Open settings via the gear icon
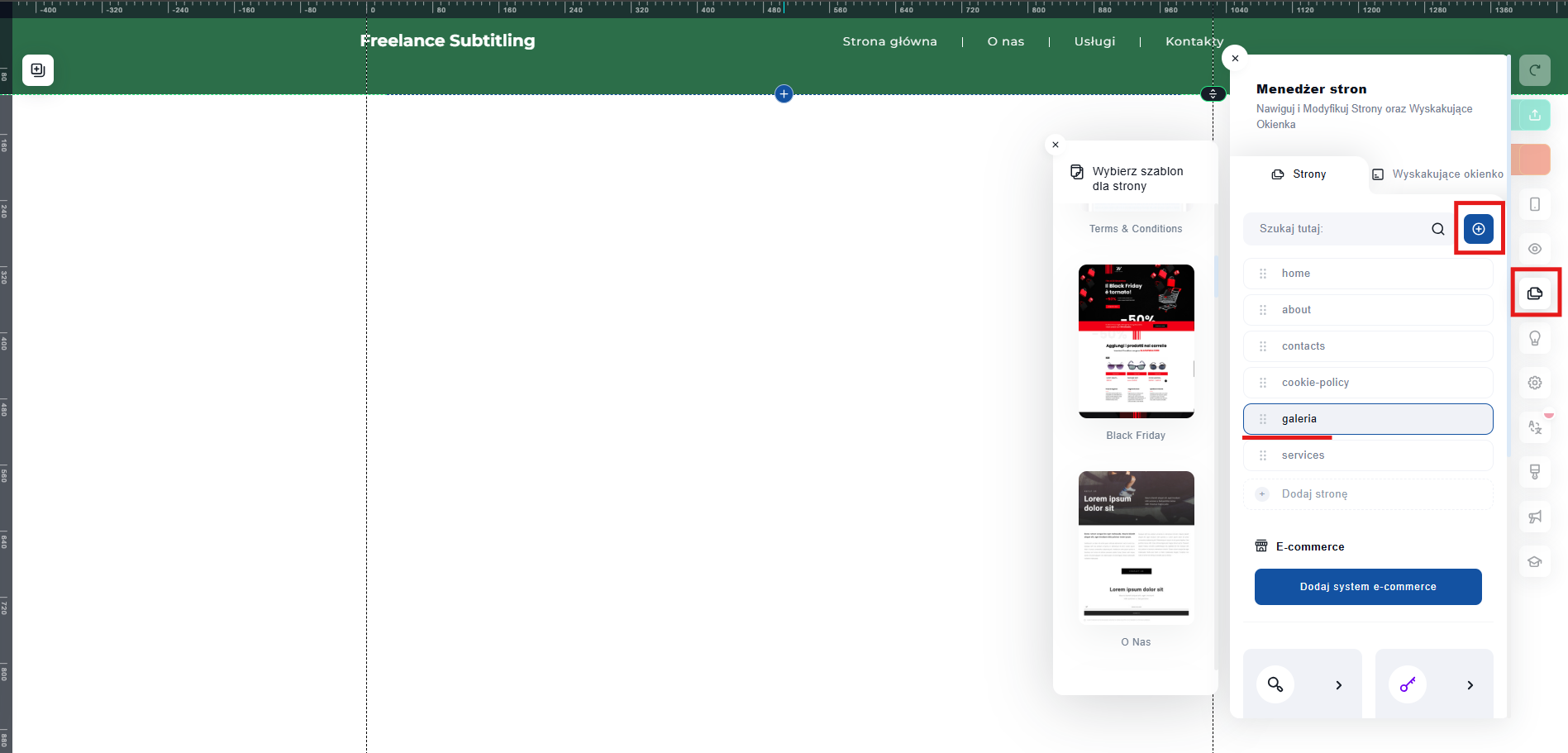 1535,383
